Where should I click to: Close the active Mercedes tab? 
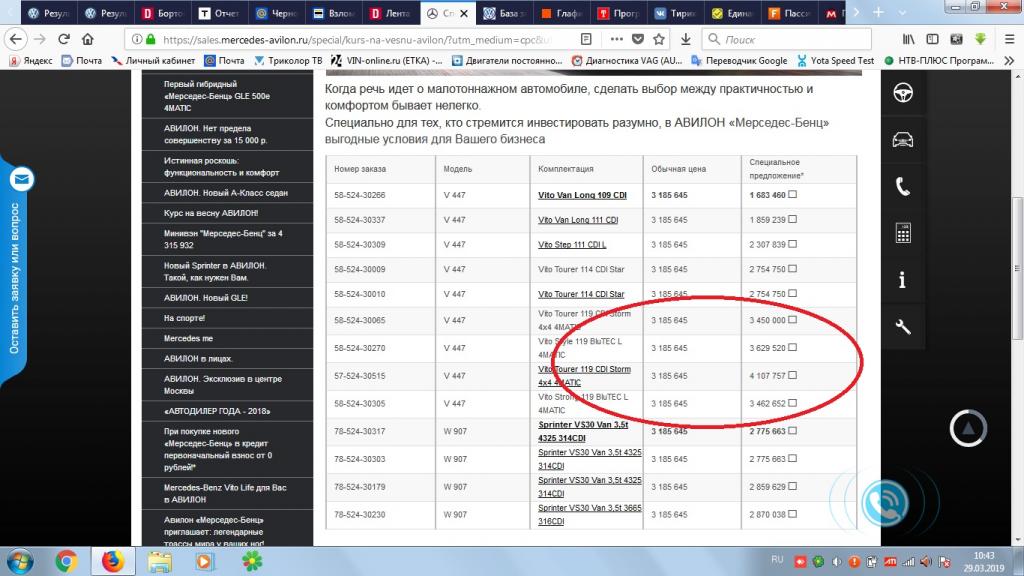point(464,13)
